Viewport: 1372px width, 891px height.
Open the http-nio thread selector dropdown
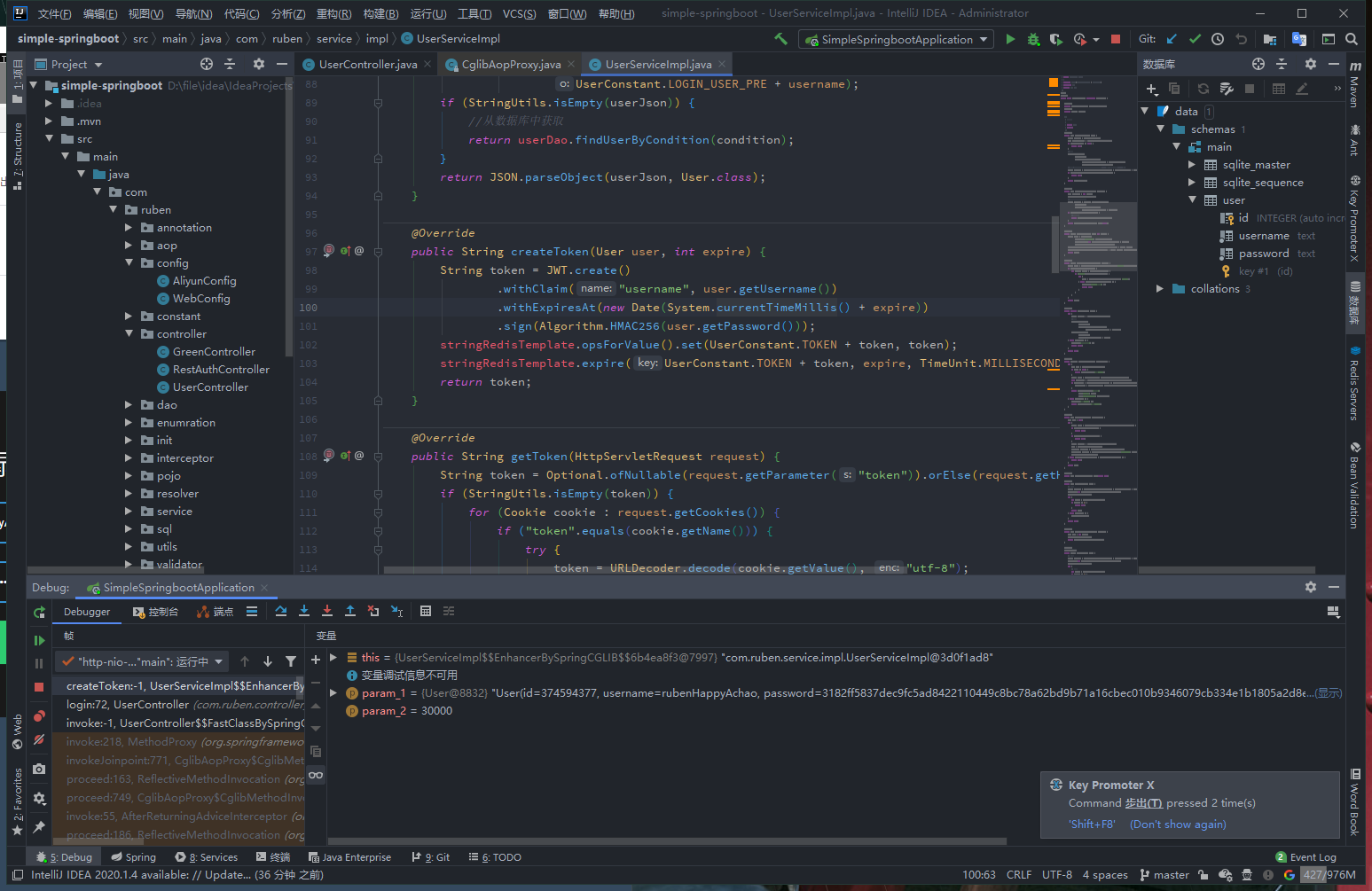(x=142, y=661)
